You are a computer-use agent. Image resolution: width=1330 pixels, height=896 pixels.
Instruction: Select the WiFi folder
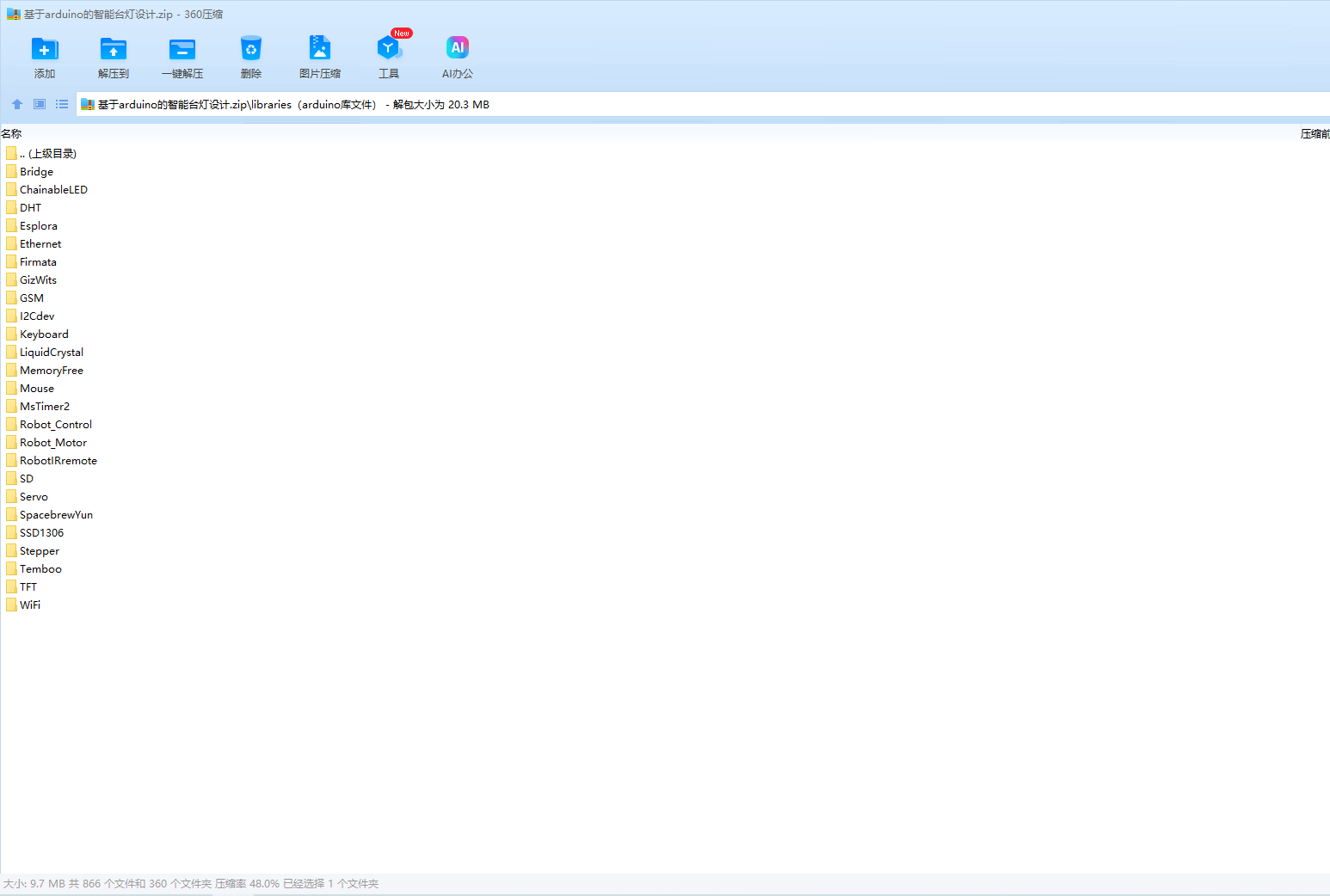30,605
